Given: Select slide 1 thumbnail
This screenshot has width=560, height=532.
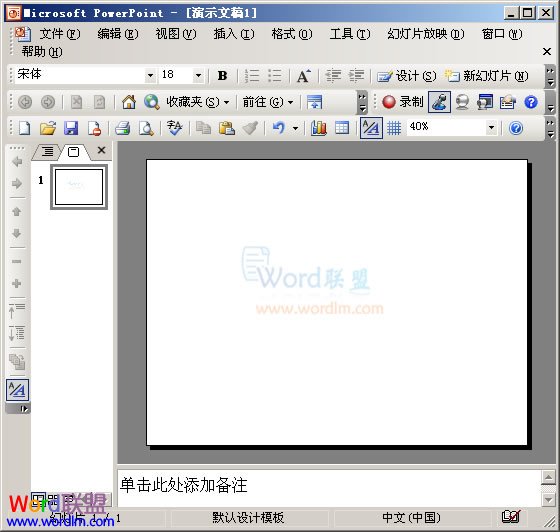Looking at the screenshot, I should coord(79,187).
